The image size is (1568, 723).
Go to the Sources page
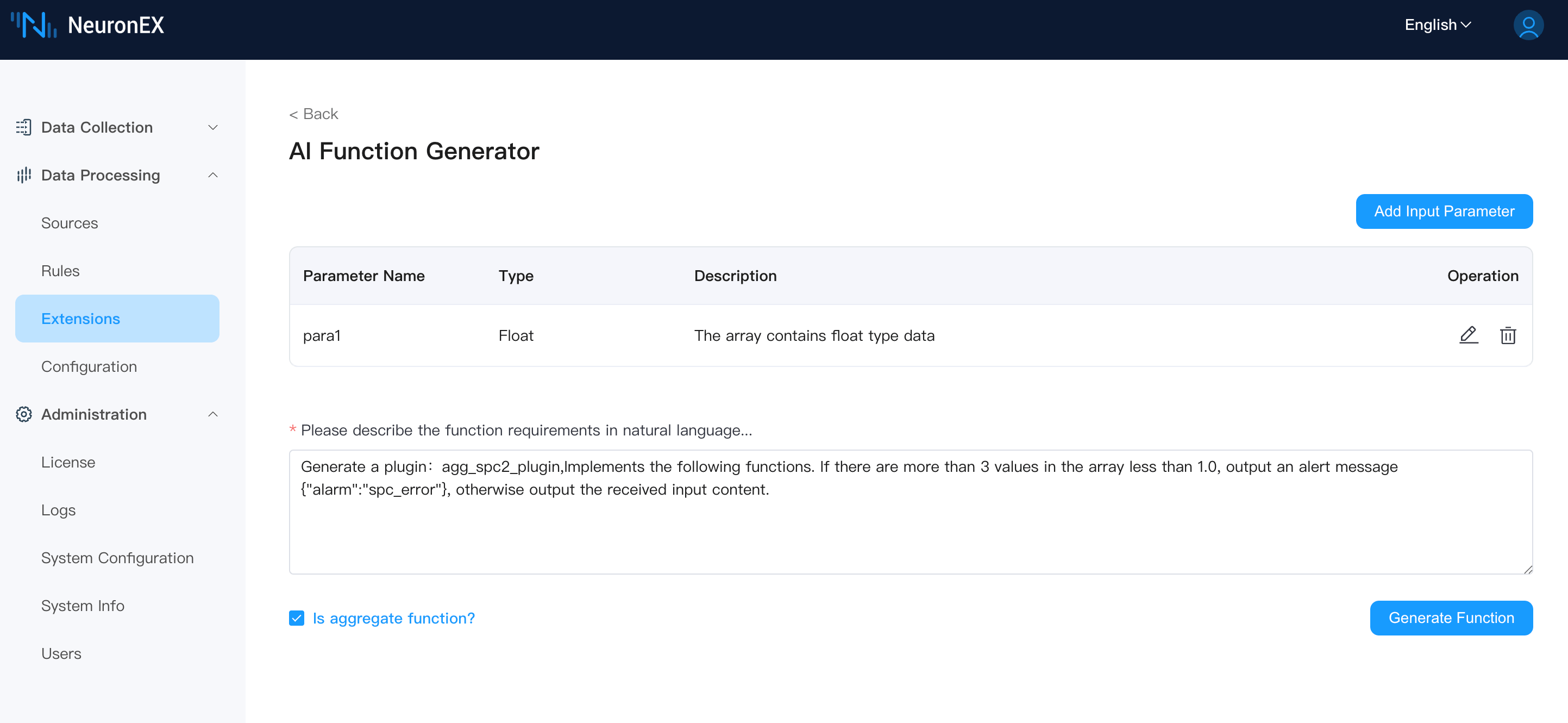point(70,223)
